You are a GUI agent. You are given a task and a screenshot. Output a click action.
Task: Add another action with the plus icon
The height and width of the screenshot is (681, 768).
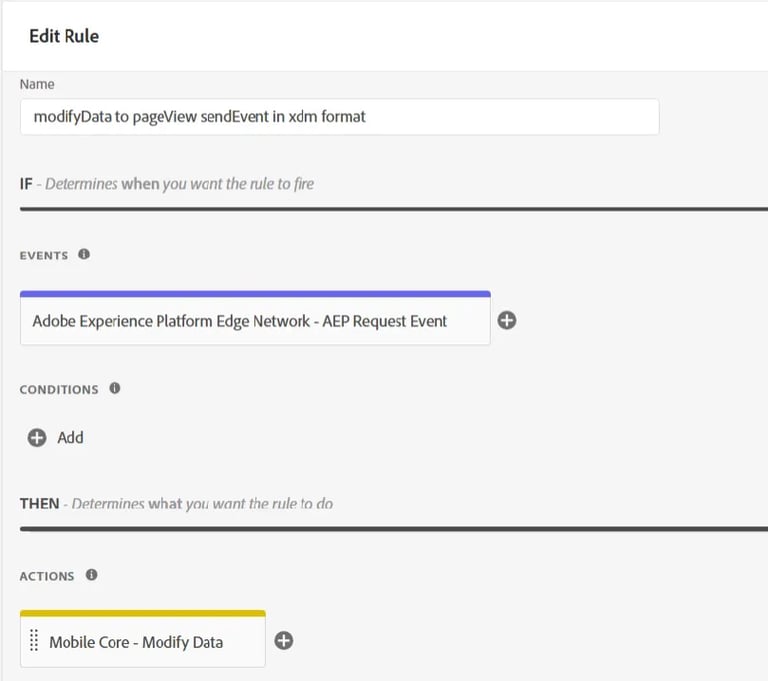click(x=283, y=641)
